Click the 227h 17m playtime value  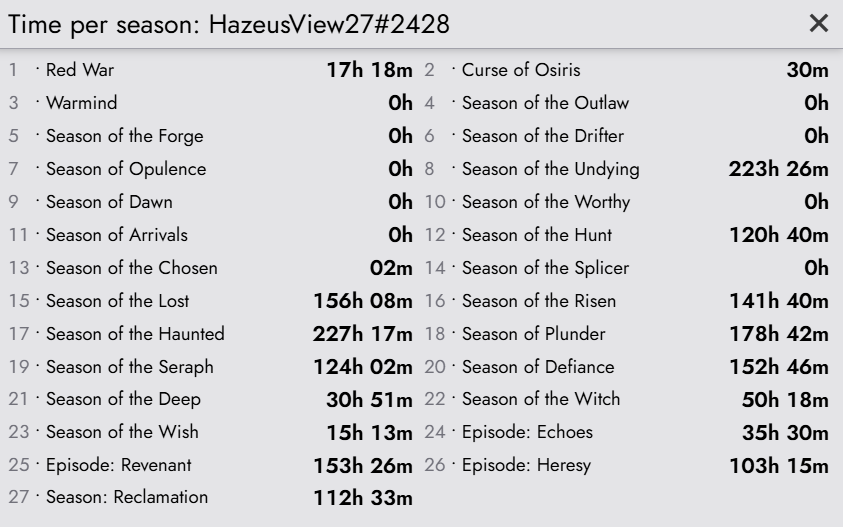(363, 333)
